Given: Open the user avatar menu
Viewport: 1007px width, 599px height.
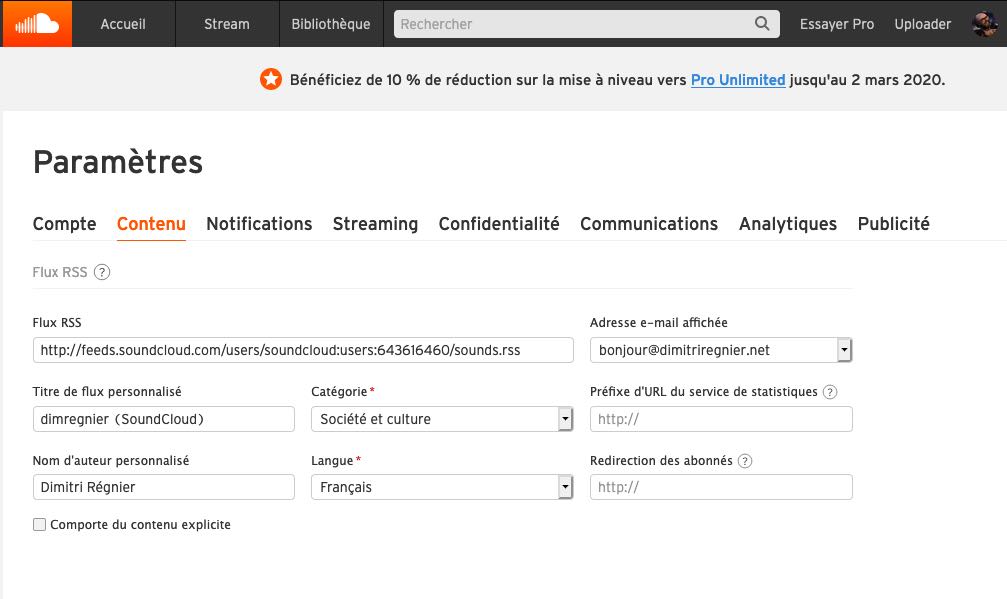Looking at the screenshot, I should pos(985,24).
